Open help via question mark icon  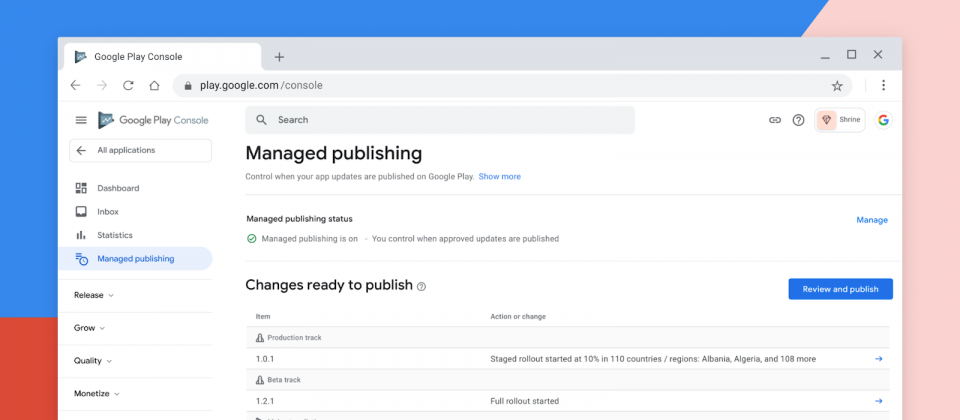click(798, 120)
